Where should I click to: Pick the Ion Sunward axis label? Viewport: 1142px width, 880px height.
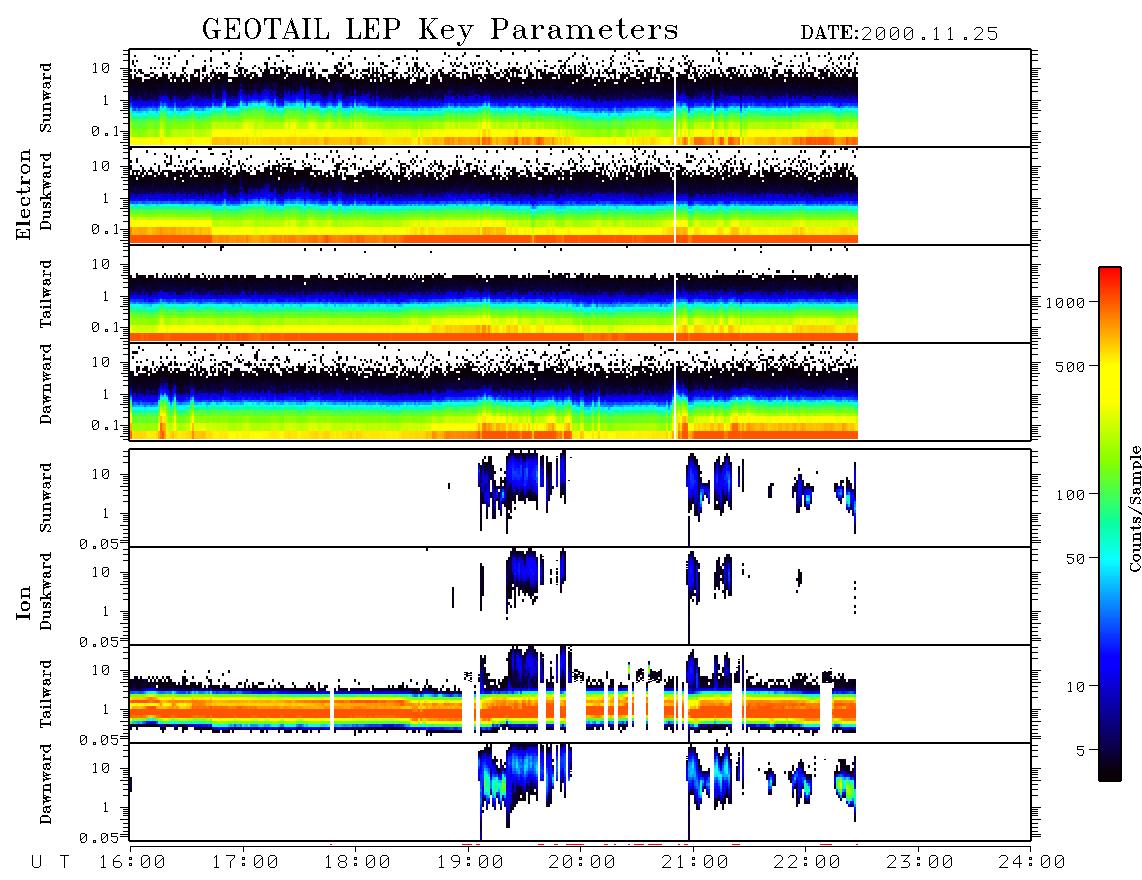(x=46, y=498)
